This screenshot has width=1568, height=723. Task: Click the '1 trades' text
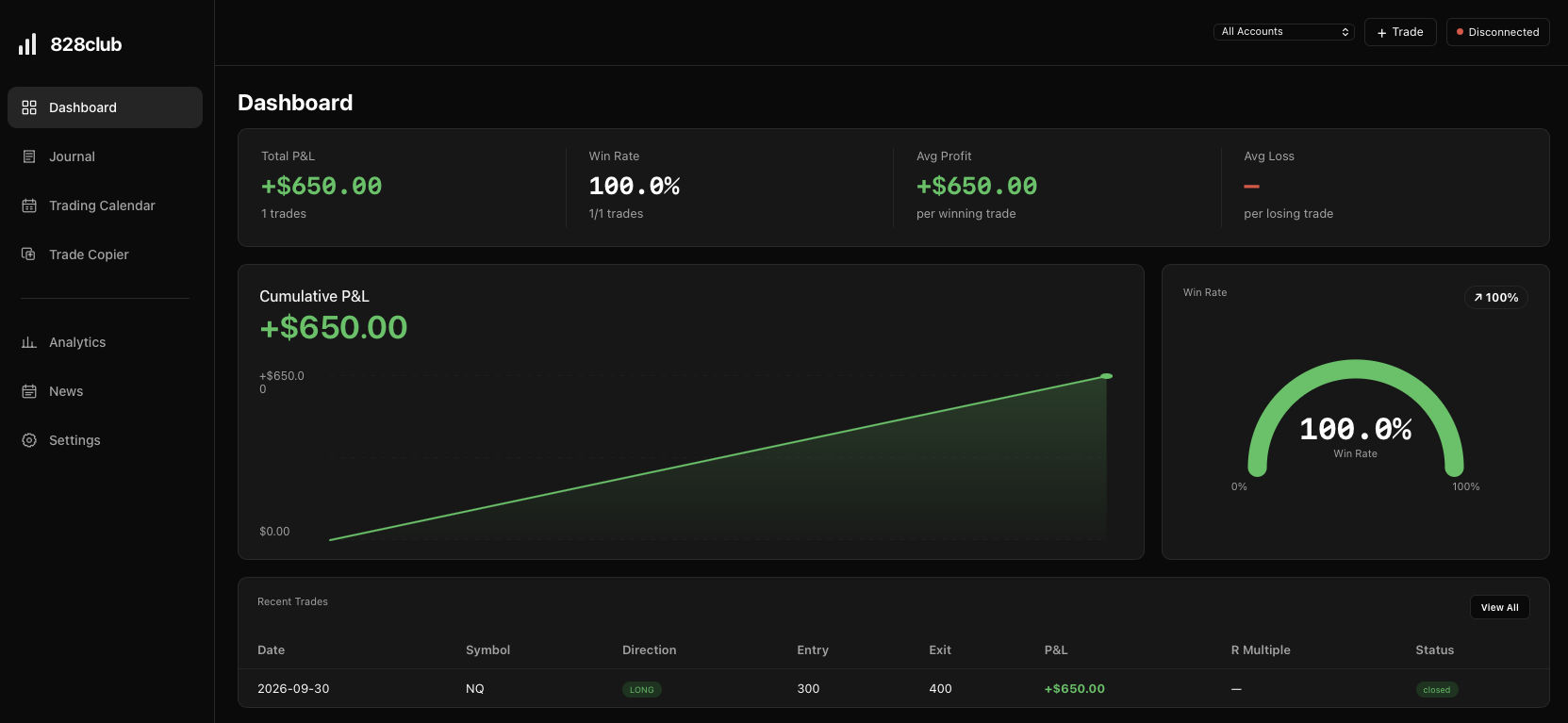pyautogui.click(x=284, y=214)
